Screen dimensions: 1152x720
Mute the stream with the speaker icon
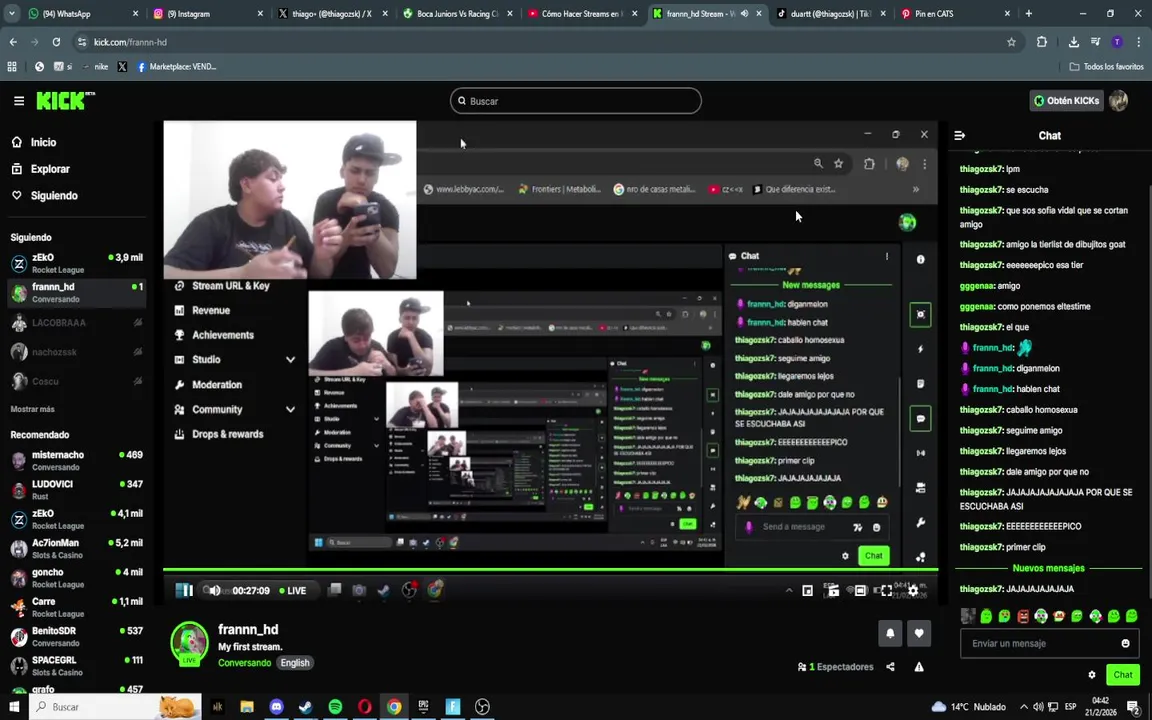click(x=214, y=590)
